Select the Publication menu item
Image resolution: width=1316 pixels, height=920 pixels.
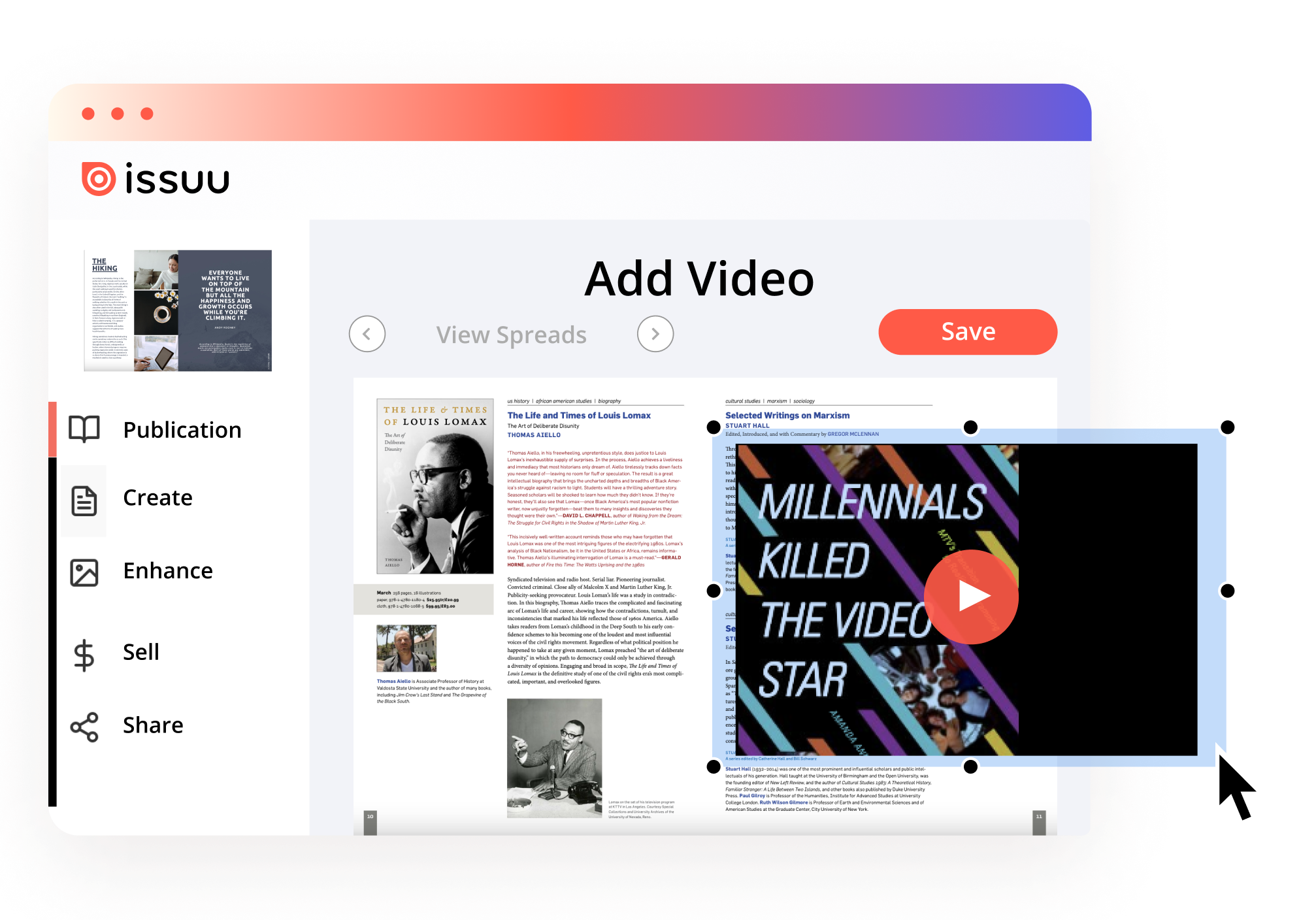click(182, 430)
